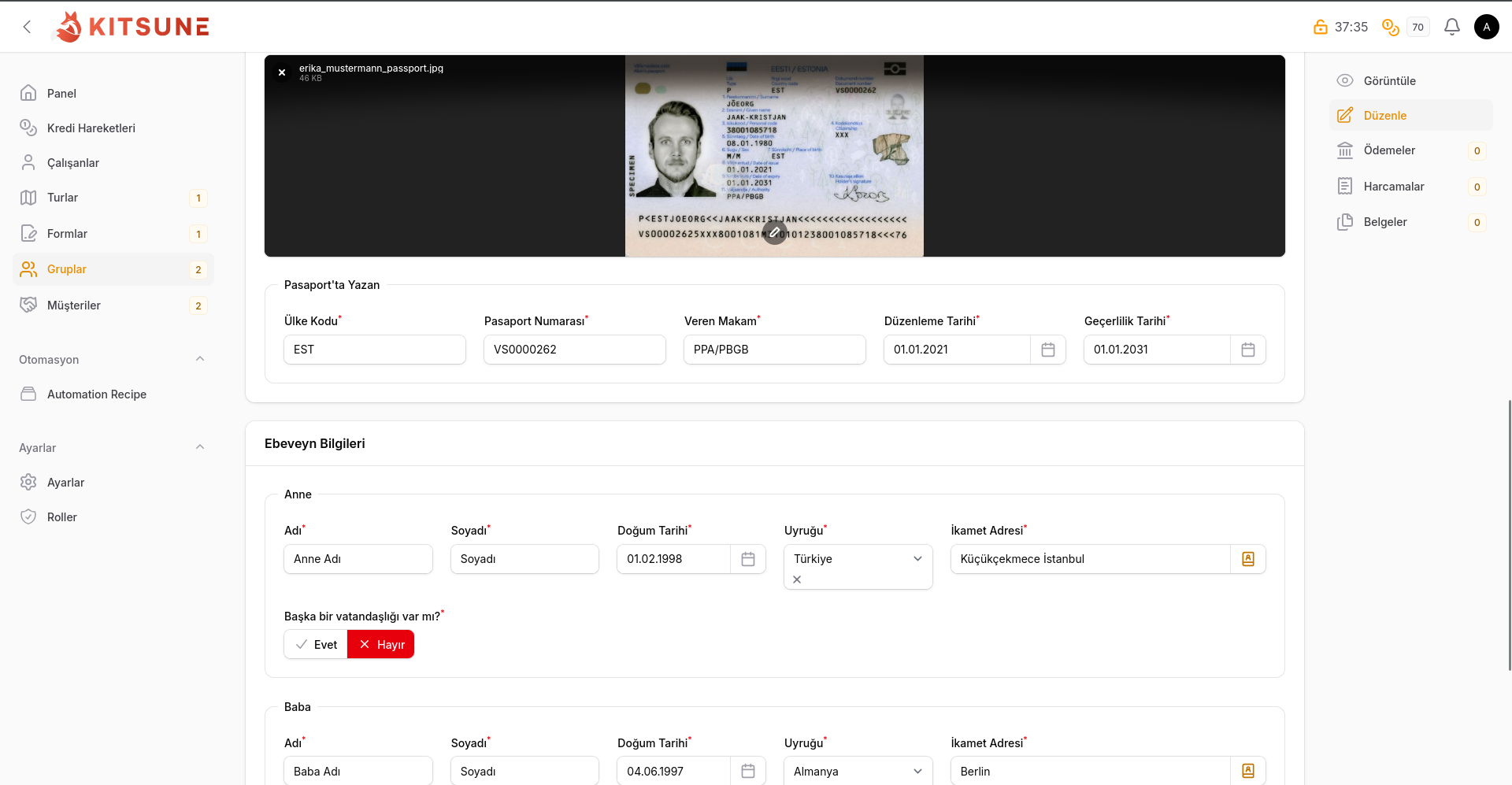Open passport image preview
Image resolution: width=1512 pixels, height=785 pixels.
pyautogui.click(x=774, y=156)
